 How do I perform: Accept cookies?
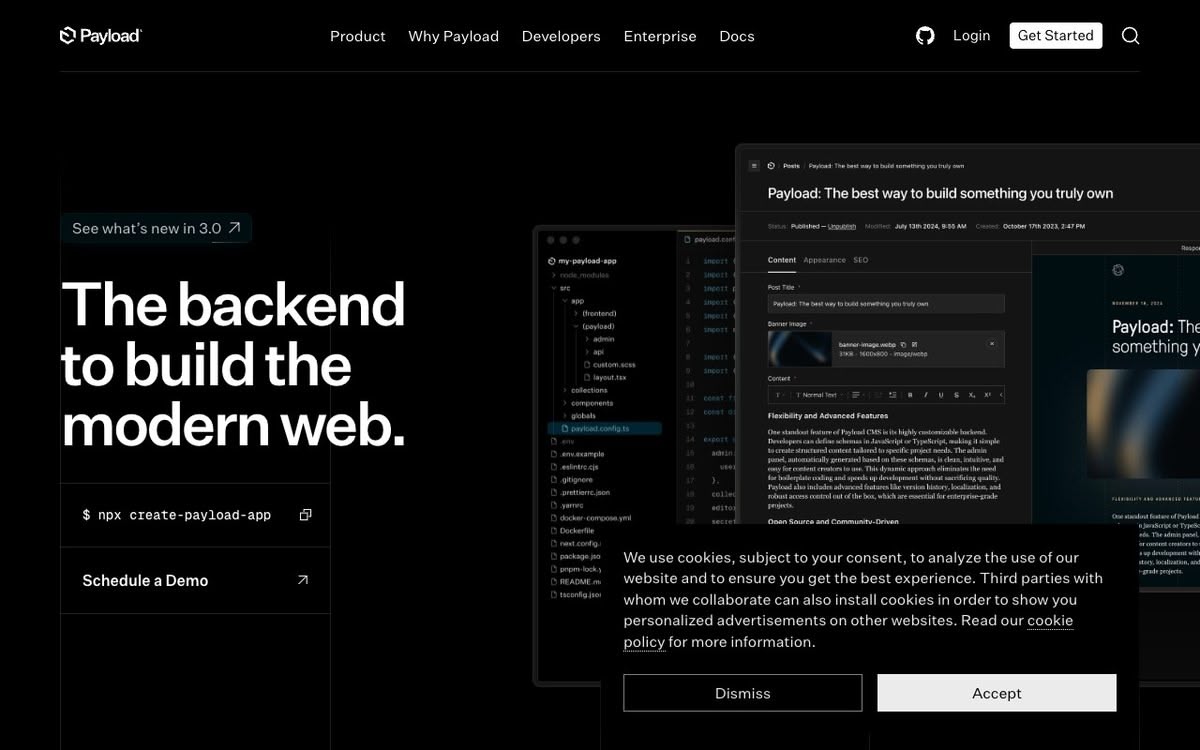pos(997,693)
